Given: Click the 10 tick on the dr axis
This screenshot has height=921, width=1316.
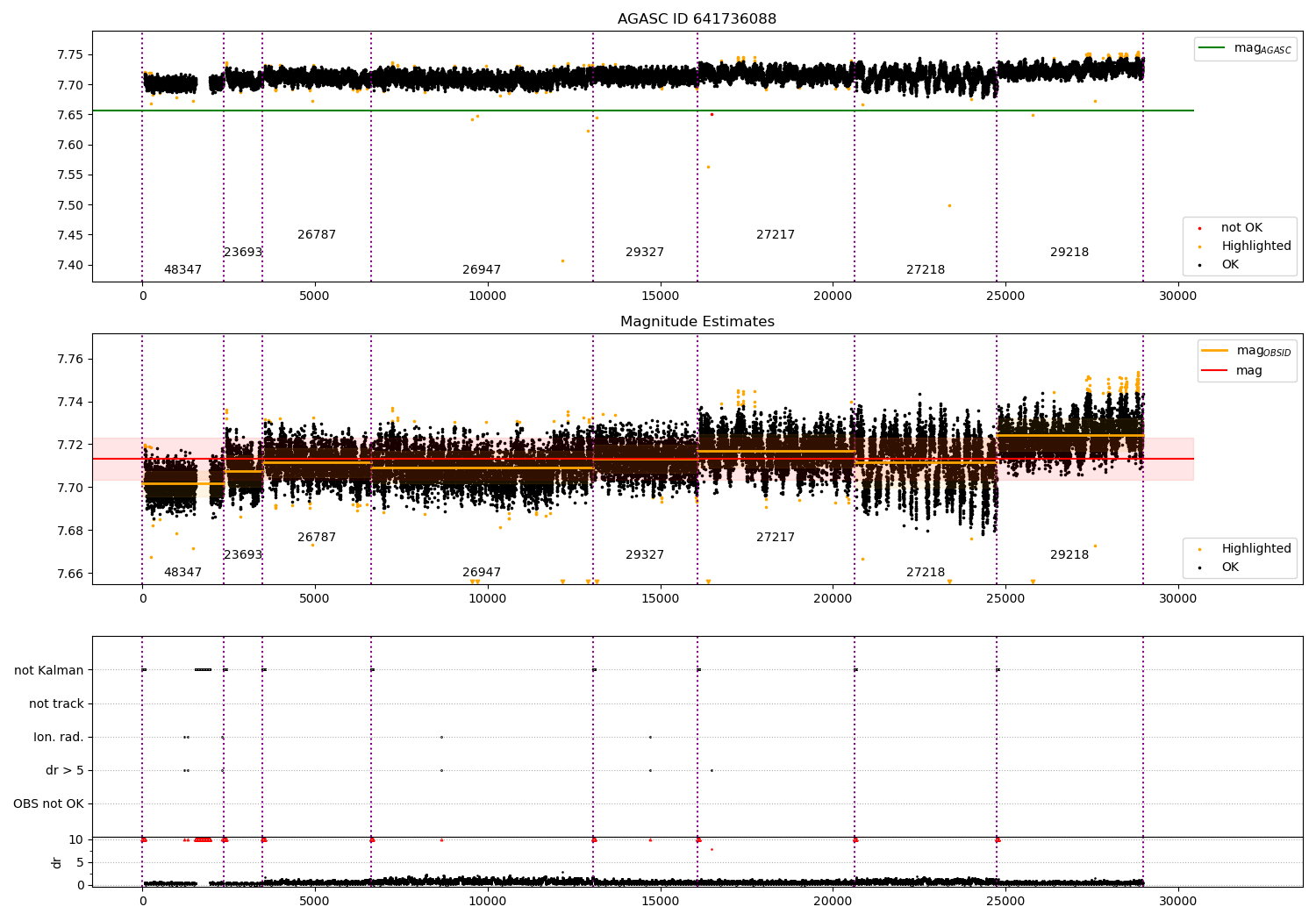Looking at the screenshot, I should 76,840.
